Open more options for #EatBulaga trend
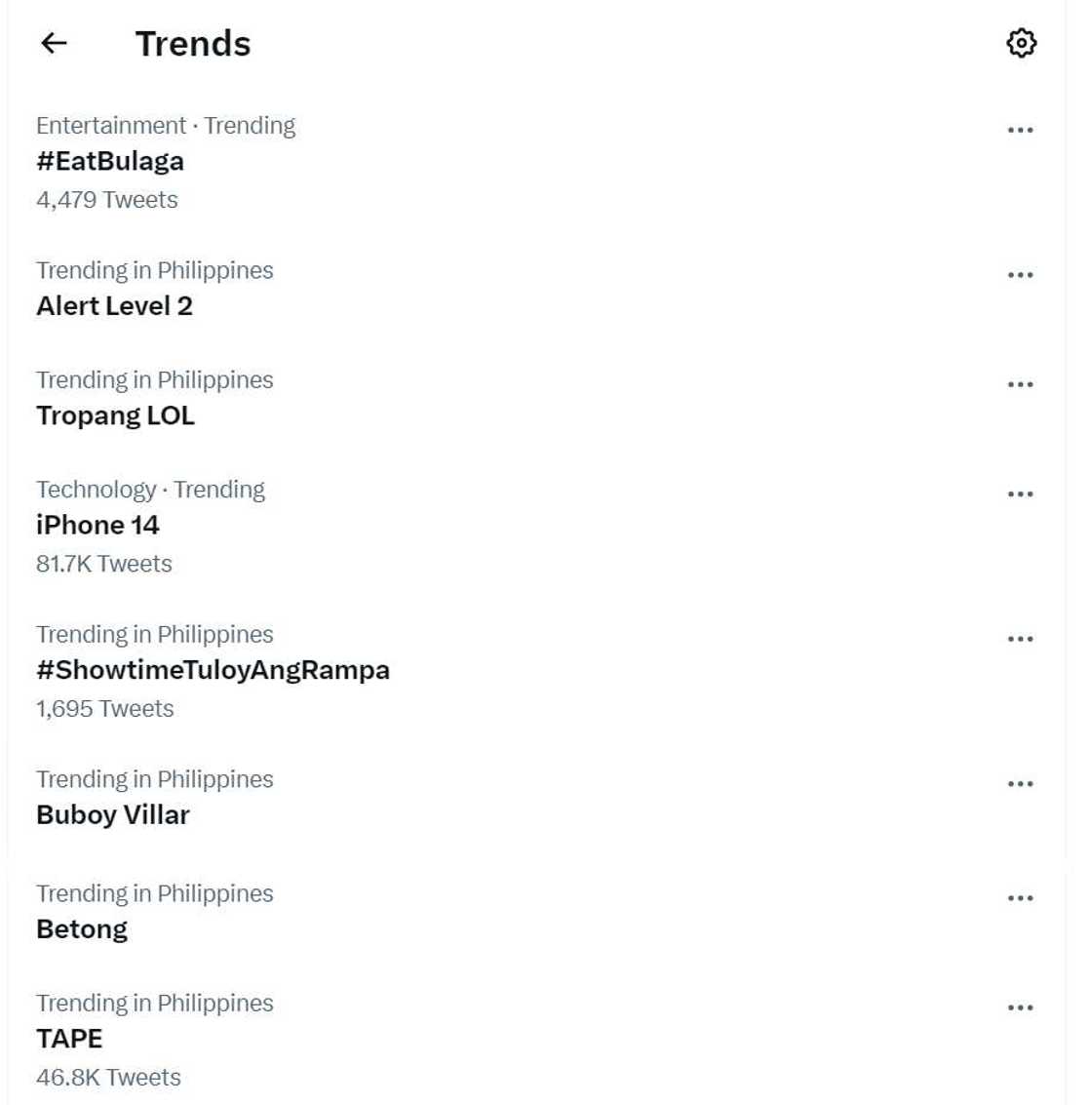Viewport: 1092px width, 1105px height. 1020,130
